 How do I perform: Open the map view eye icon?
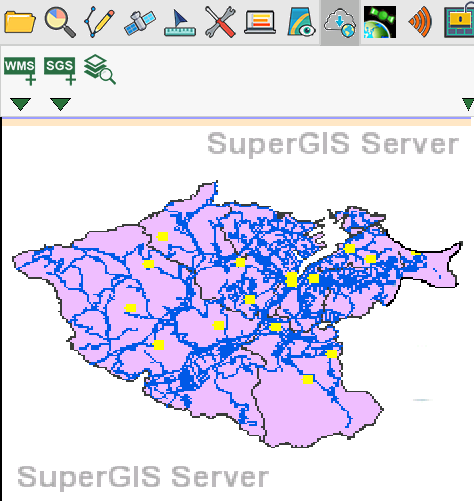(x=301, y=22)
